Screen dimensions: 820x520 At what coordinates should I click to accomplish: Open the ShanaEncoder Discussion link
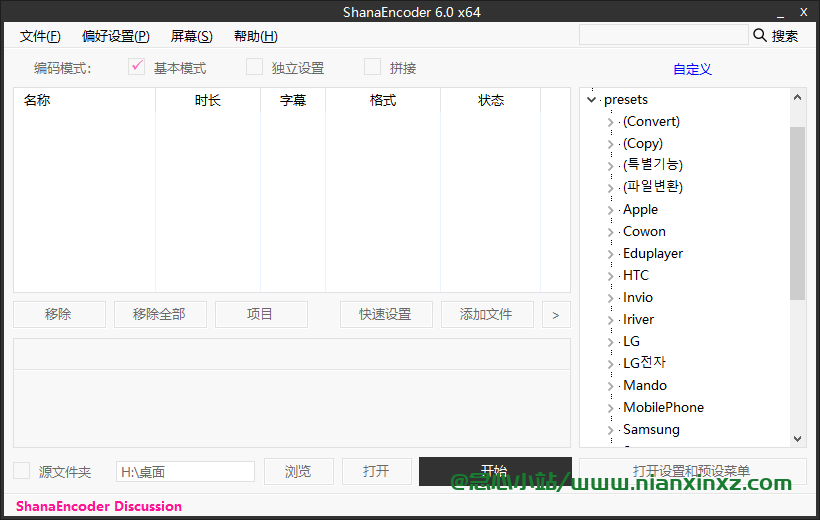click(x=99, y=506)
